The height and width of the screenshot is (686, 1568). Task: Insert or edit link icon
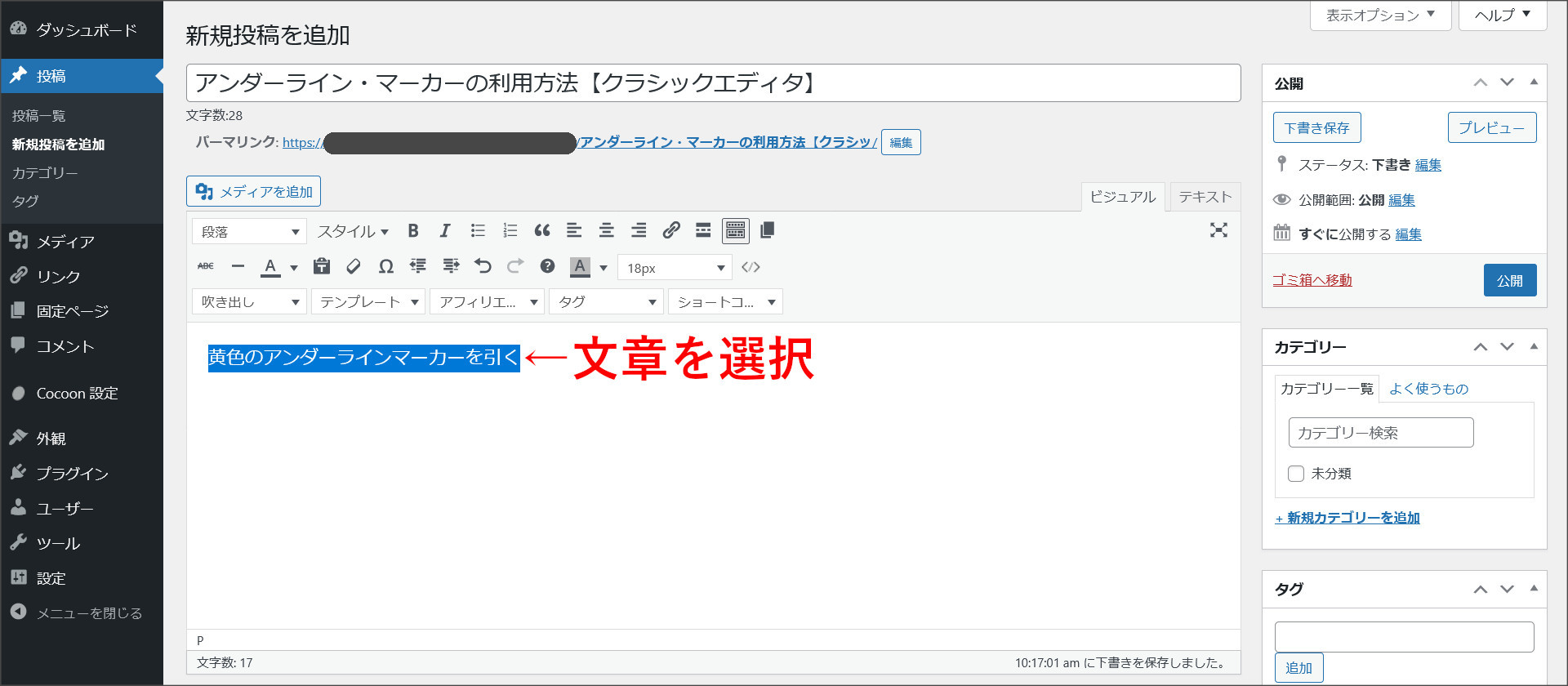click(671, 231)
